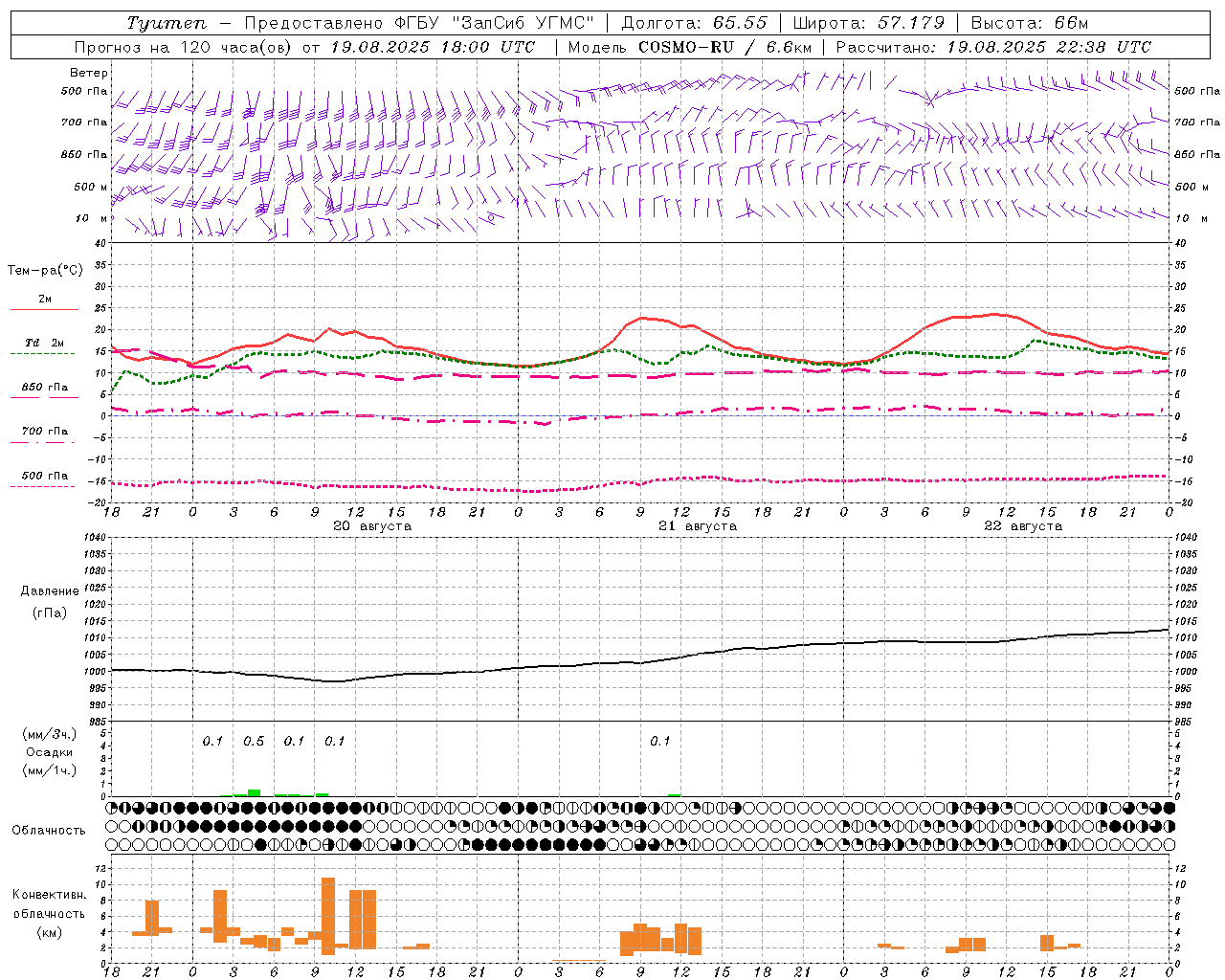Image resolution: width=1225 pixels, height=980 pixels.
Task: Click the "Широта: 57.179" latitude value
Action: 868,23
